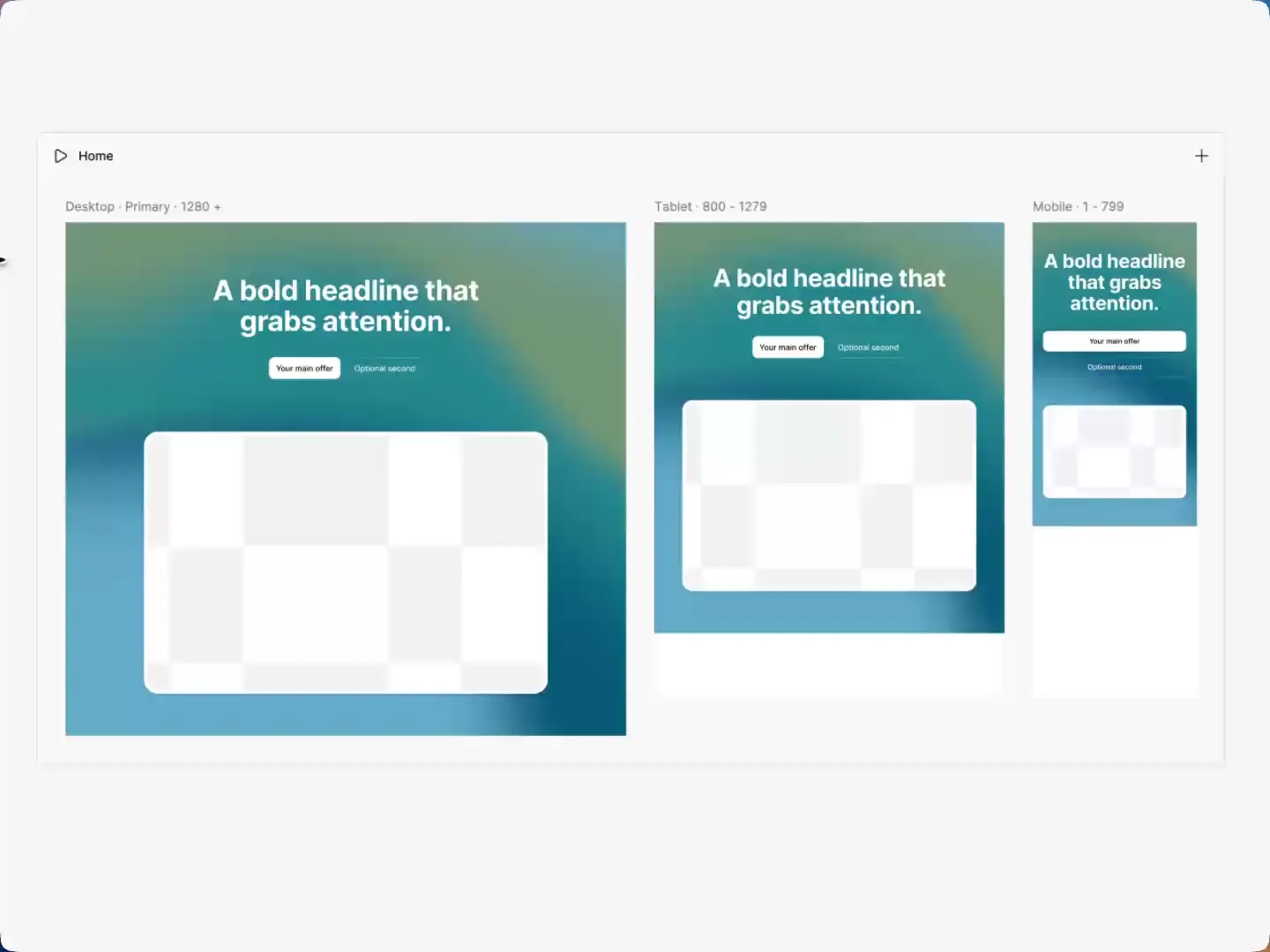The width and height of the screenshot is (1270, 952).
Task: Select the Mobile 1 - 799 breakpoint label
Action: click(x=1078, y=206)
